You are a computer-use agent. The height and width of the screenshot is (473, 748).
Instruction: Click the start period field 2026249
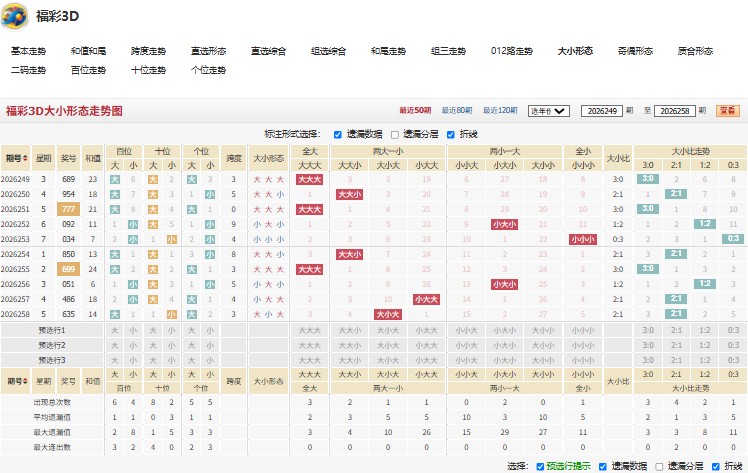[x=602, y=111]
